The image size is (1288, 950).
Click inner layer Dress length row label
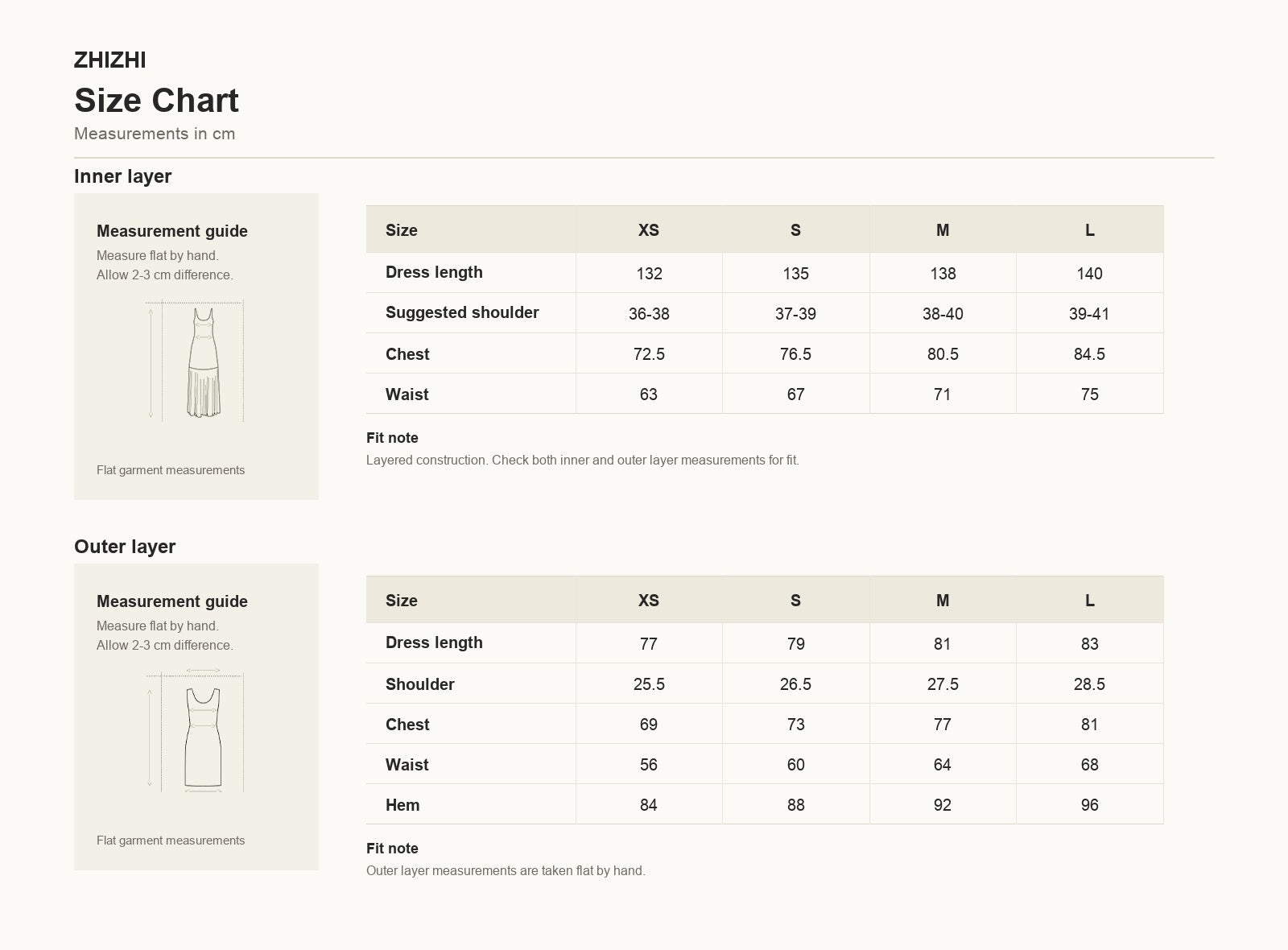pyautogui.click(x=434, y=272)
